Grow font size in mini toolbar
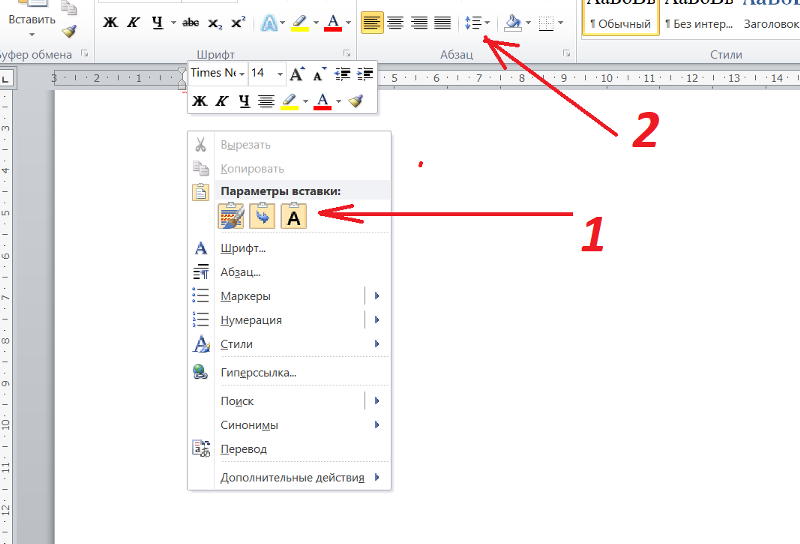The width and height of the screenshot is (800, 544). click(297, 74)
